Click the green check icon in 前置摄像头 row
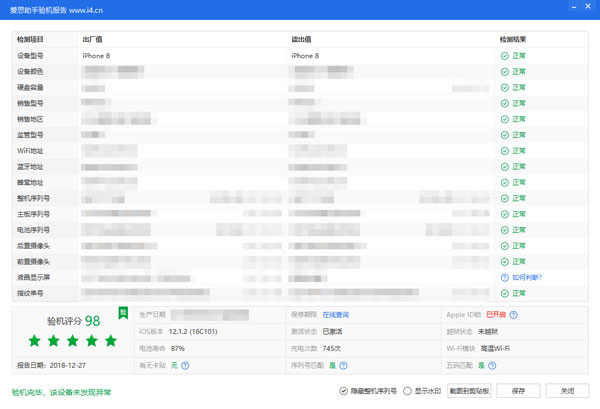Screen dimensions: 600x409 [505, 262]
